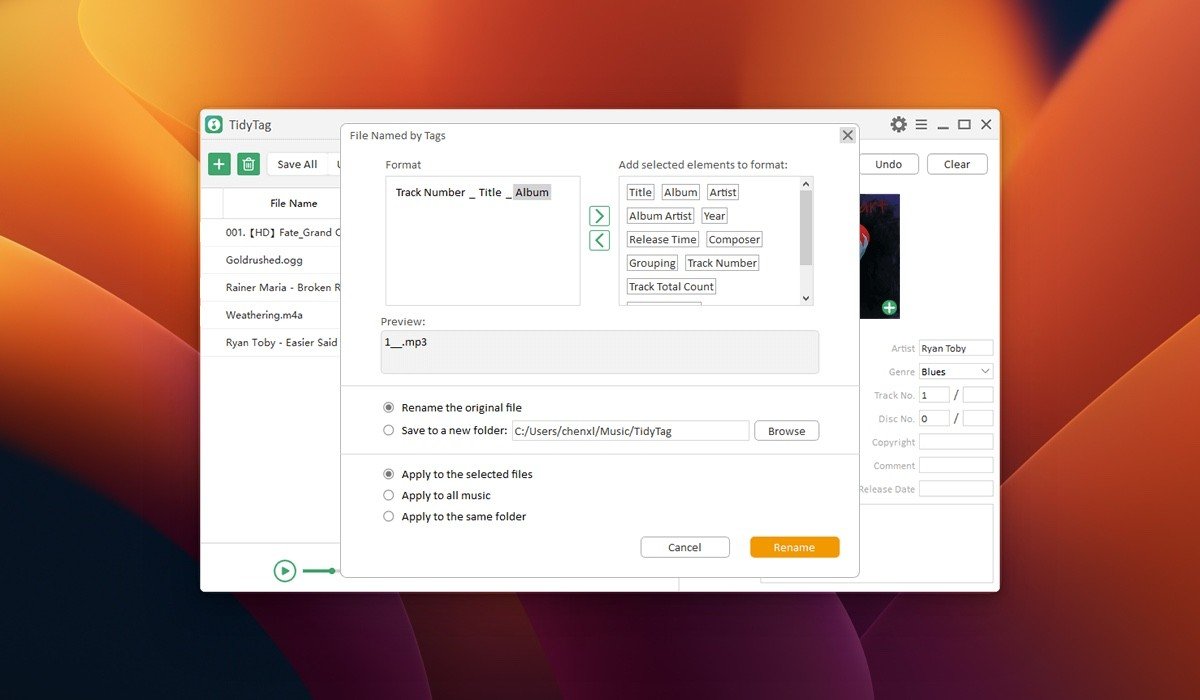Click the save folder path input field
Image resolution: width=1200 pixels, height=700 pixels.
630,431
